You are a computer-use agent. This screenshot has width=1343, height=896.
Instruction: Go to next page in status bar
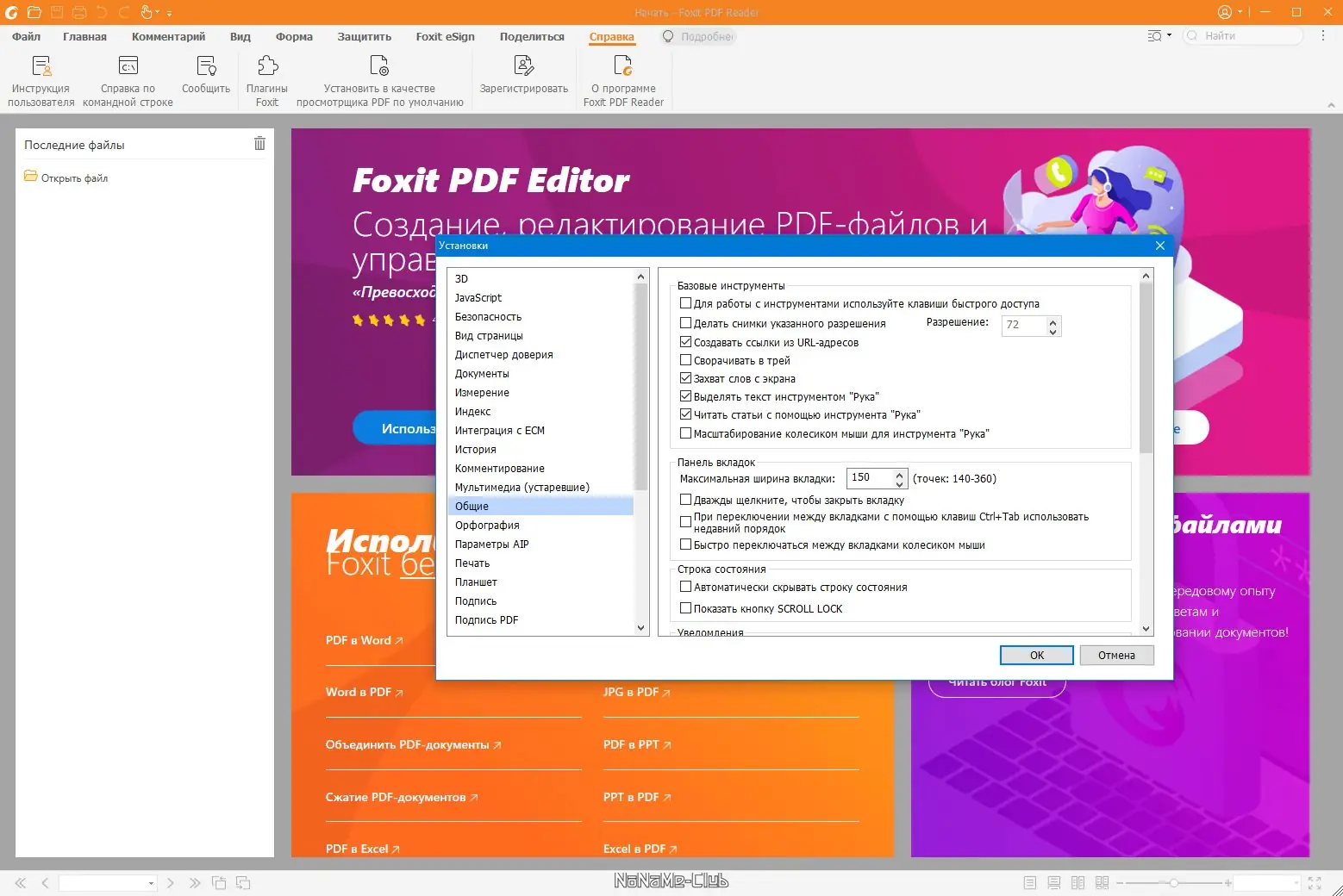point(171,882)
